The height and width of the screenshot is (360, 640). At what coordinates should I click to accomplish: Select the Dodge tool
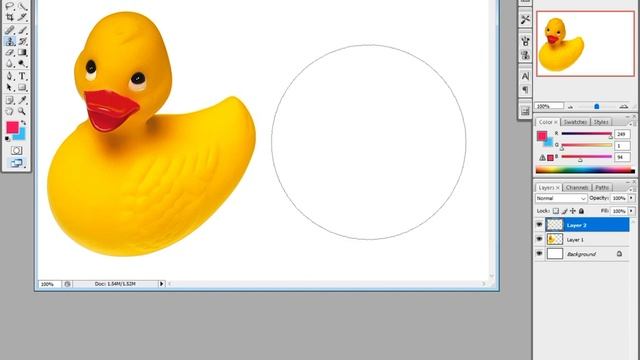[x=22, y=64]
